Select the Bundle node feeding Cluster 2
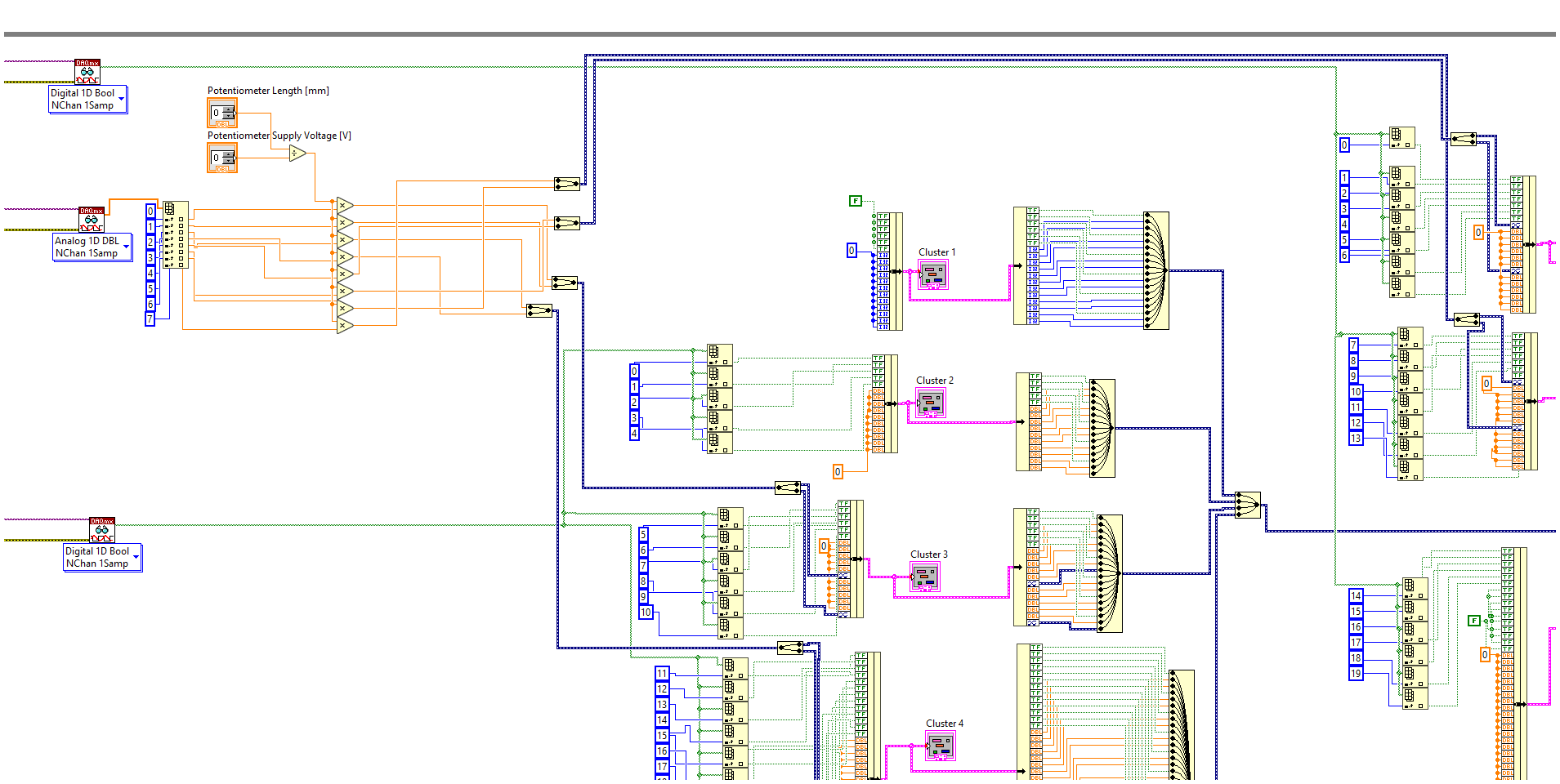The width and height of the screenshot is (1560, 784). click(x=885, y=403)
